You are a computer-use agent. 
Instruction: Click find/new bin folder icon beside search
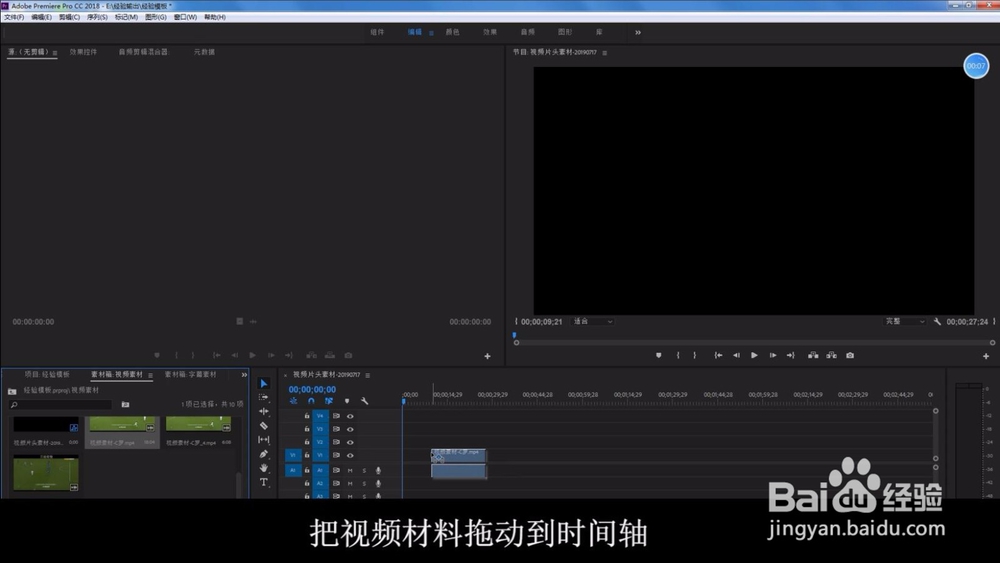tap(125, 404)
